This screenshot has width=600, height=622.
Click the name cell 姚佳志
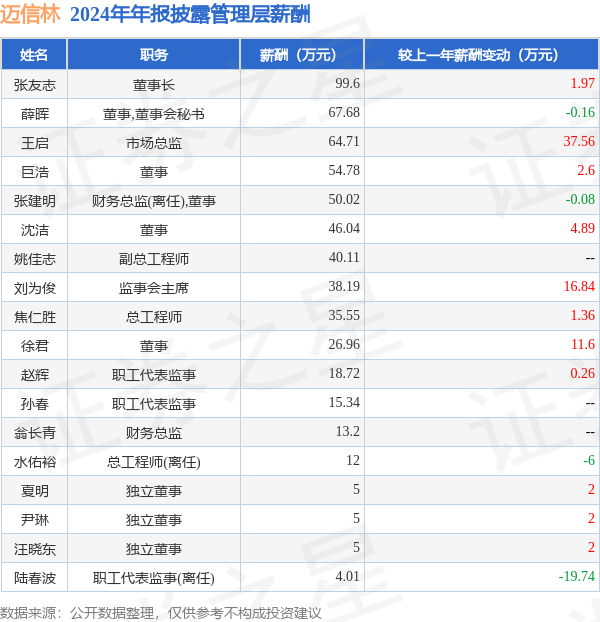click(x=35, y=259)
